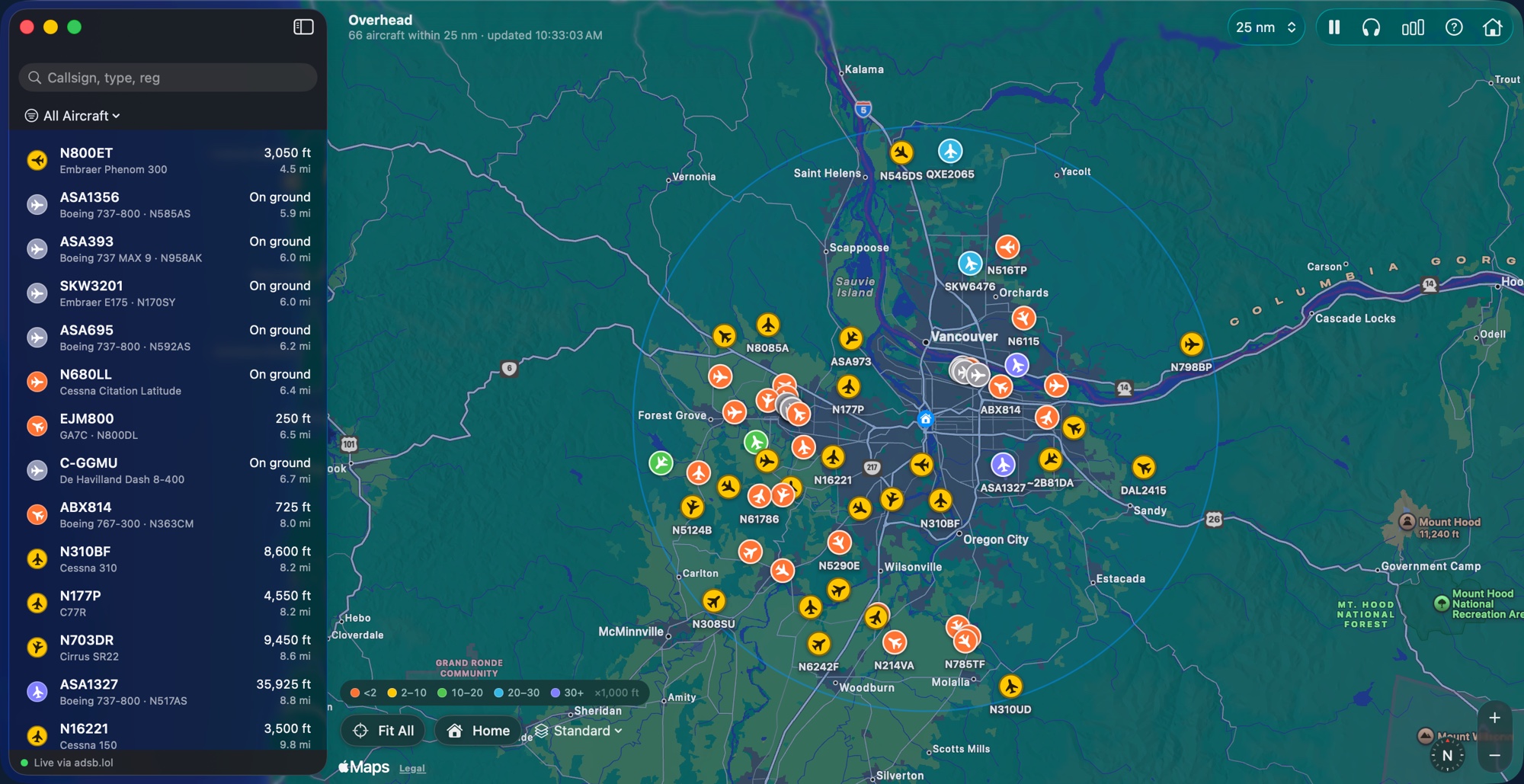
Task: Open the headphones audio icon
Action: tap(1371, 27)
